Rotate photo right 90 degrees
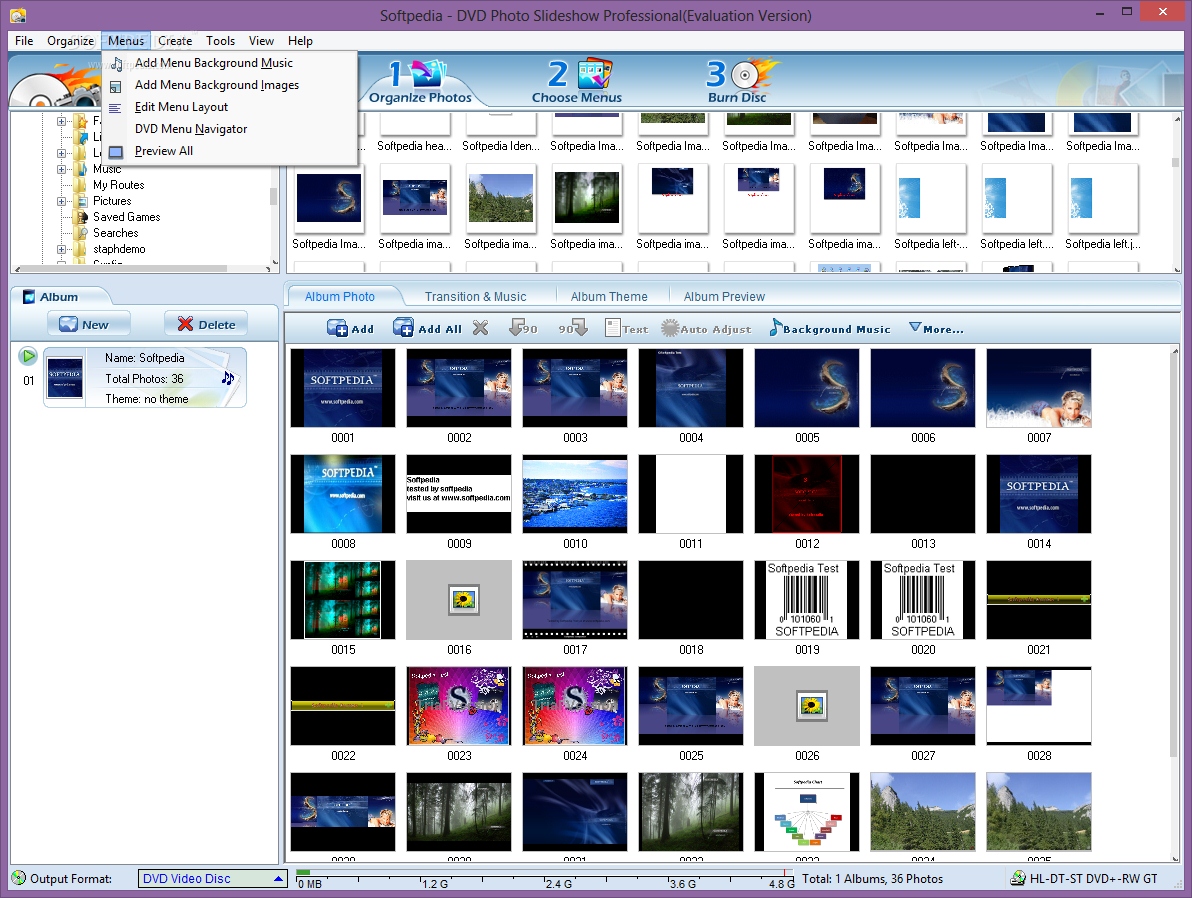This screenshot has height=898, width=1192. (x=573, y=328)
